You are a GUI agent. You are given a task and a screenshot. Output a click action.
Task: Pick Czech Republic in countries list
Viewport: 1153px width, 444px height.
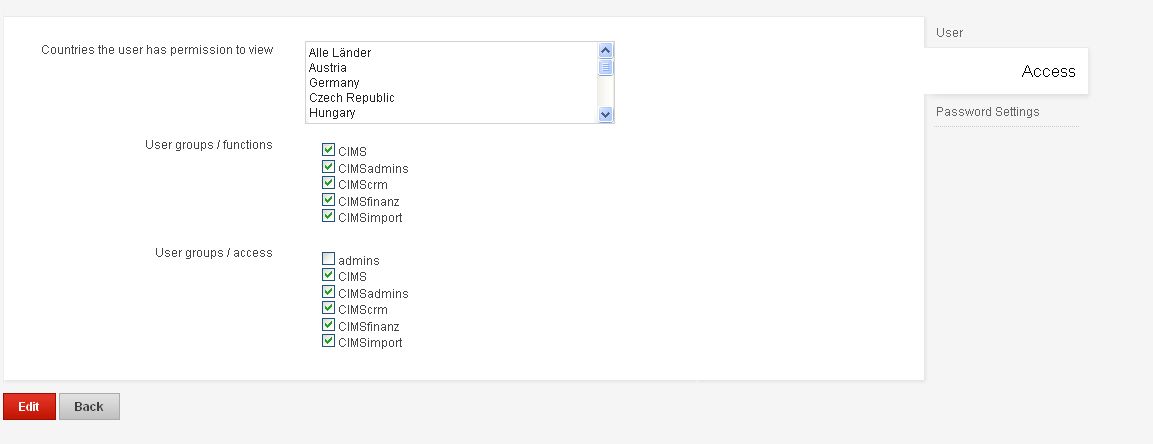[351, 98]
